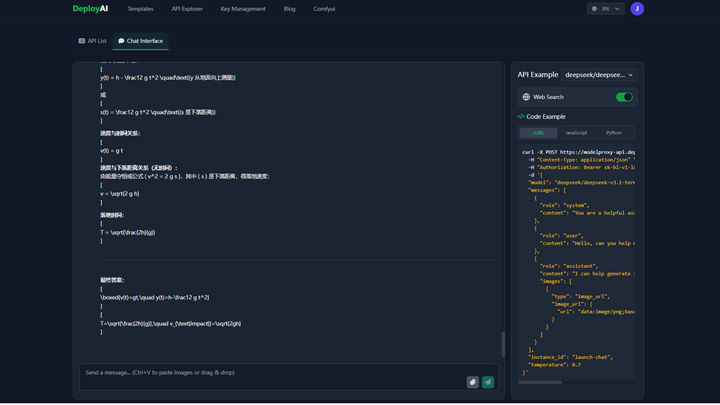Click the chat vertical scrollbar thumb
This screenshot has height=405, width=720.
(x=503, y=343)
